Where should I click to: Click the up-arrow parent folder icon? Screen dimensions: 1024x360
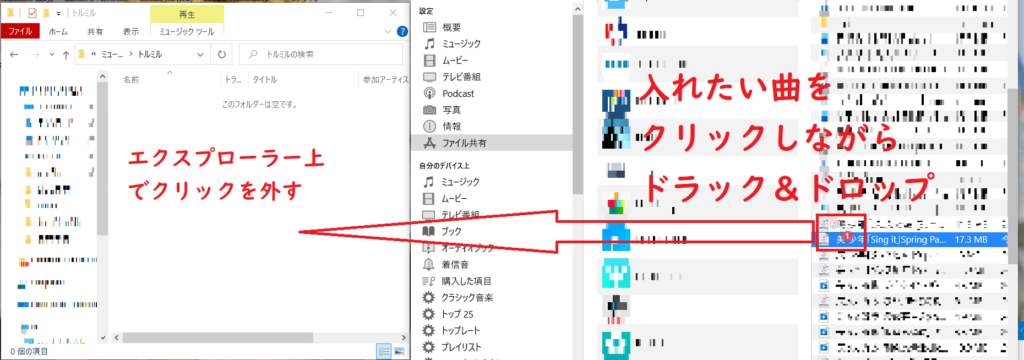click(65, 55)
